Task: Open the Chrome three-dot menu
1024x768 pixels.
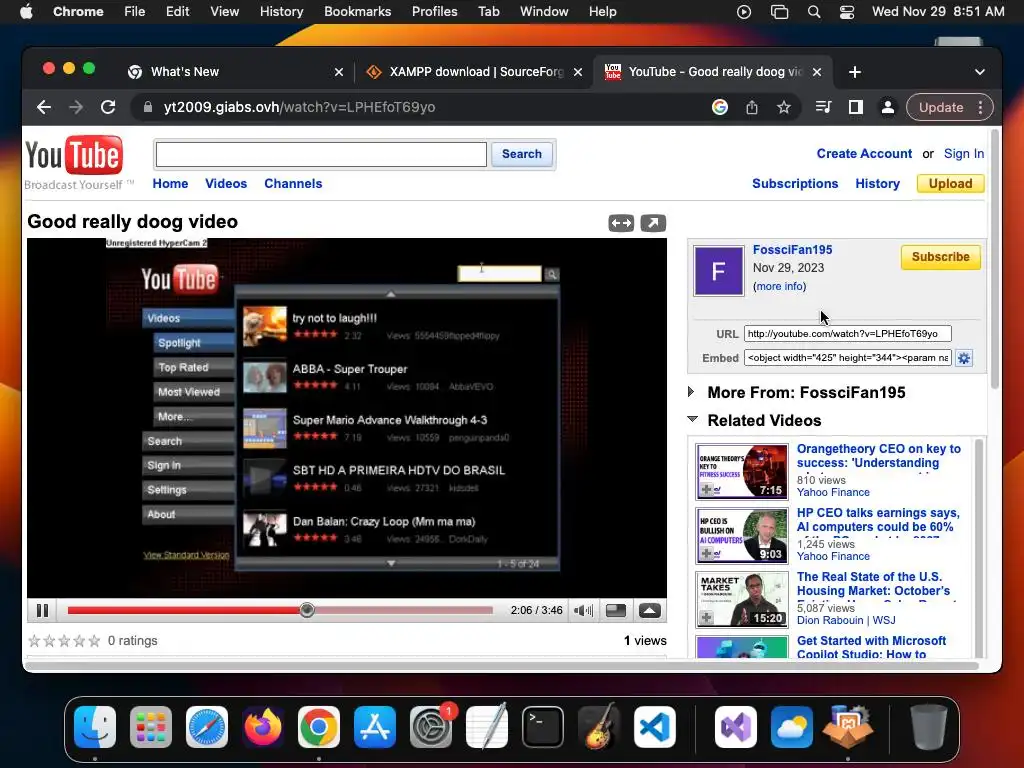Action: [x=980, y=107]
